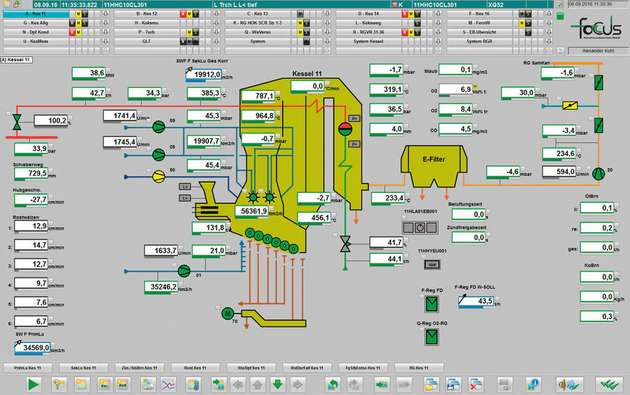Image resolution: width=630 pixels, height=395 pixels.
Task: Click the green motor M symbol near ash conveyor
Action: coord(228,313)
